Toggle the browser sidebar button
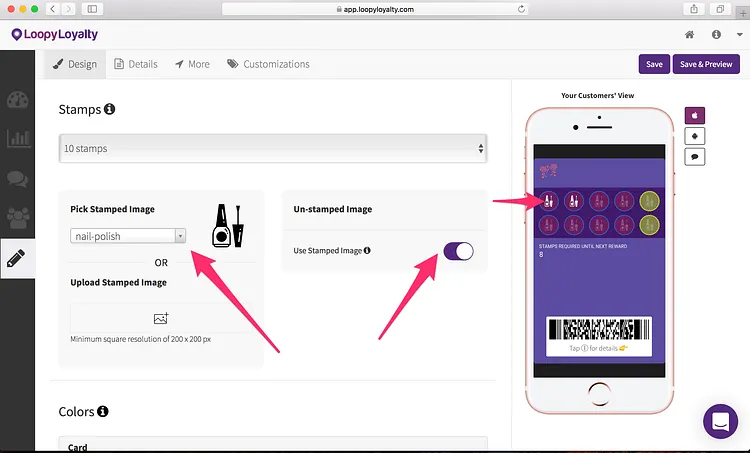 [x=92, y=9]
